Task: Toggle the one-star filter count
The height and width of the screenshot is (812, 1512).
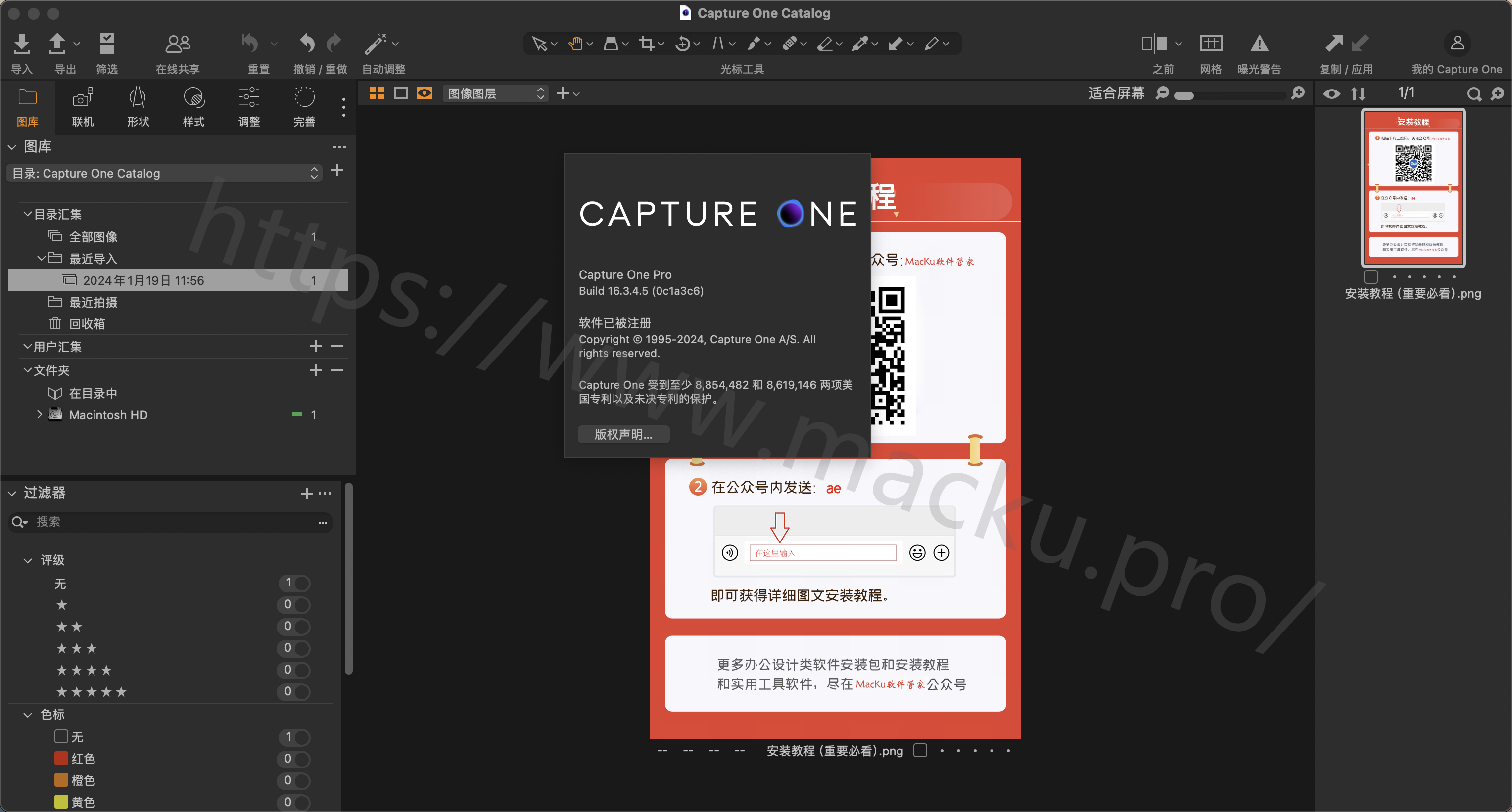Action: tap(293, 605)
